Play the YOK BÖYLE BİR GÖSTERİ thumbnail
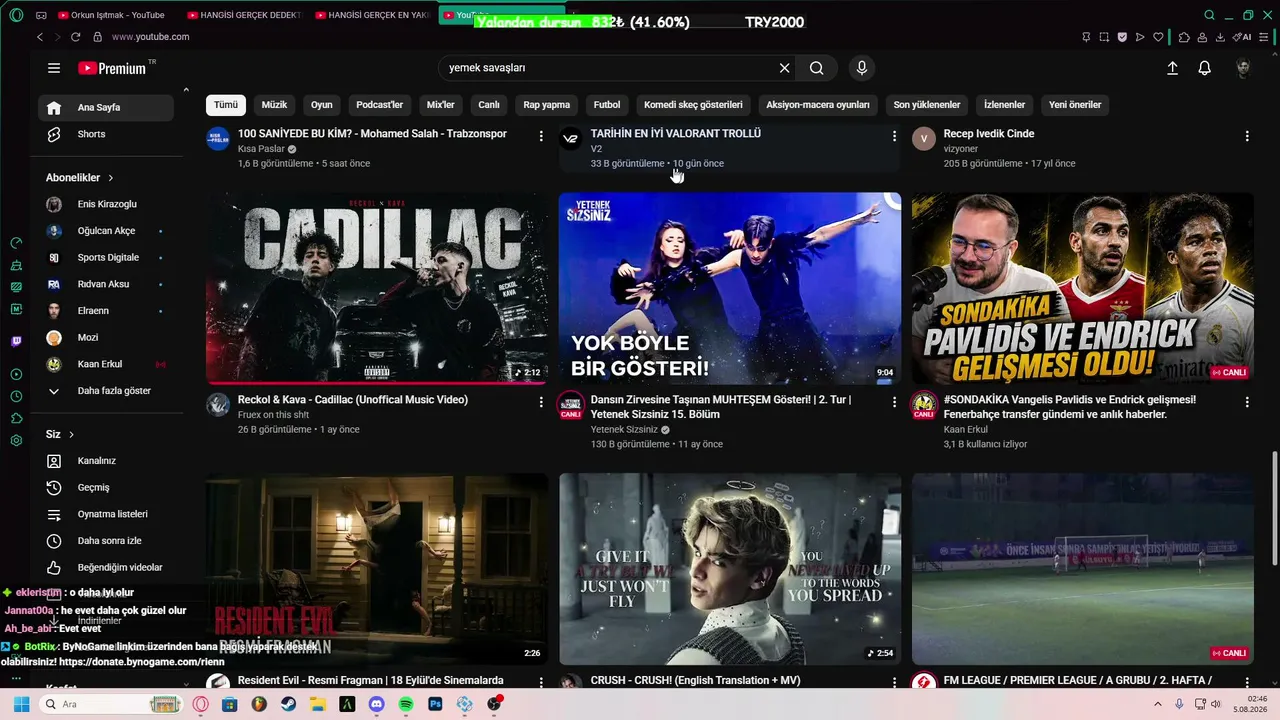 point(730,288)
